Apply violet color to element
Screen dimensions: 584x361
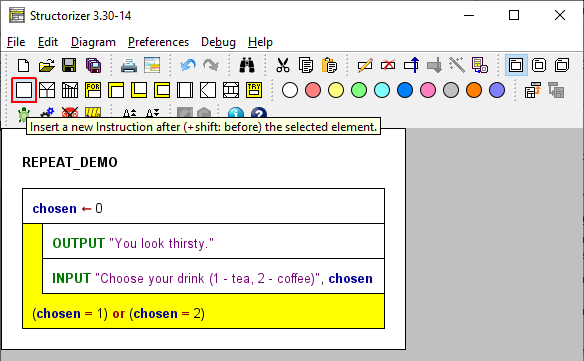click(497, 90)
